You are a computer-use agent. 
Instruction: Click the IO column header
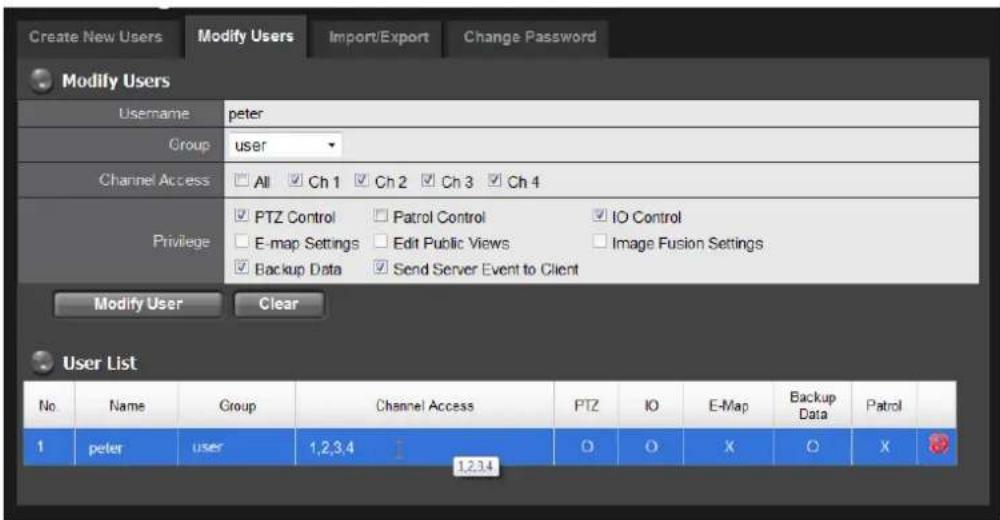click(651, 406)
